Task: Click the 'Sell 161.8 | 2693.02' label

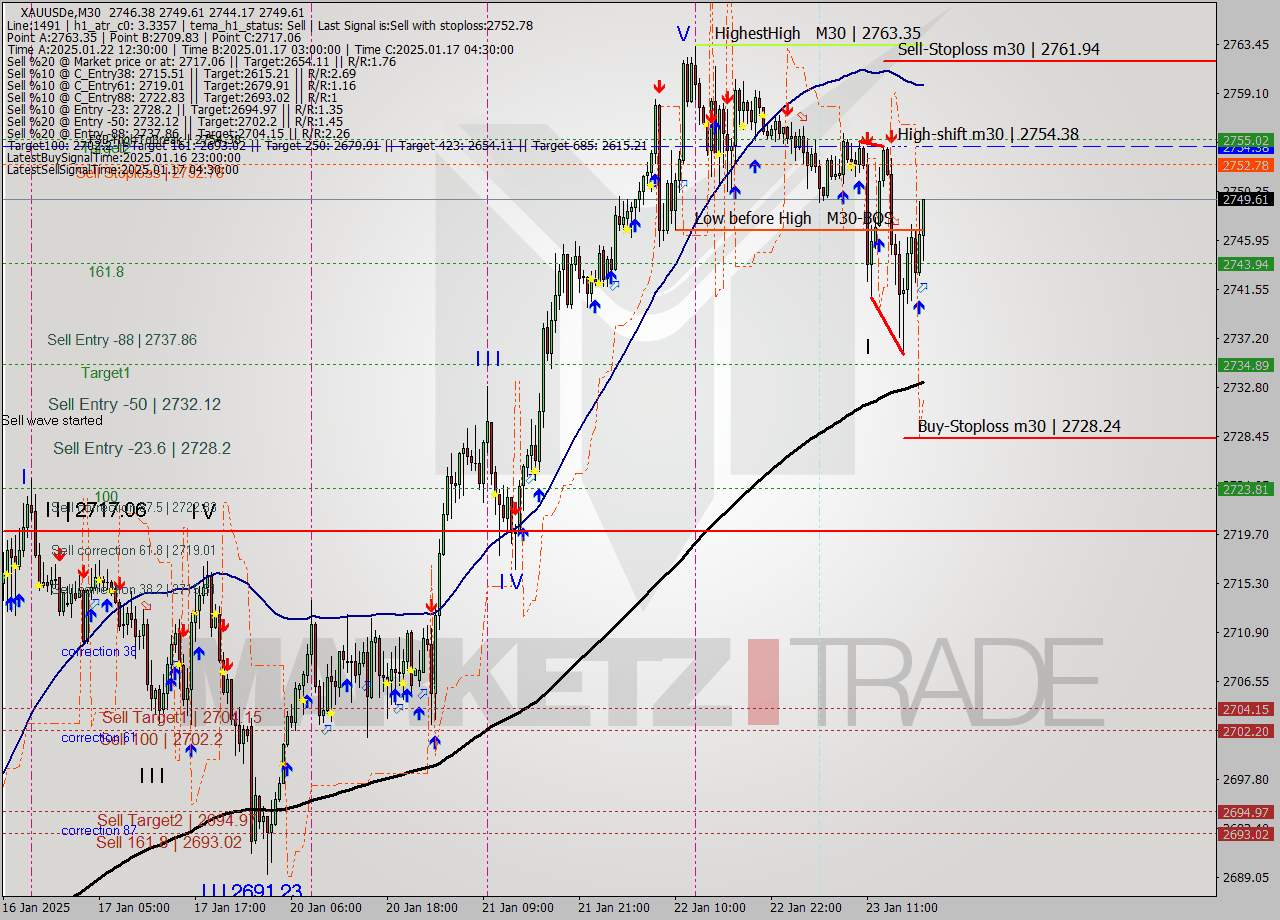Action: 169,842
